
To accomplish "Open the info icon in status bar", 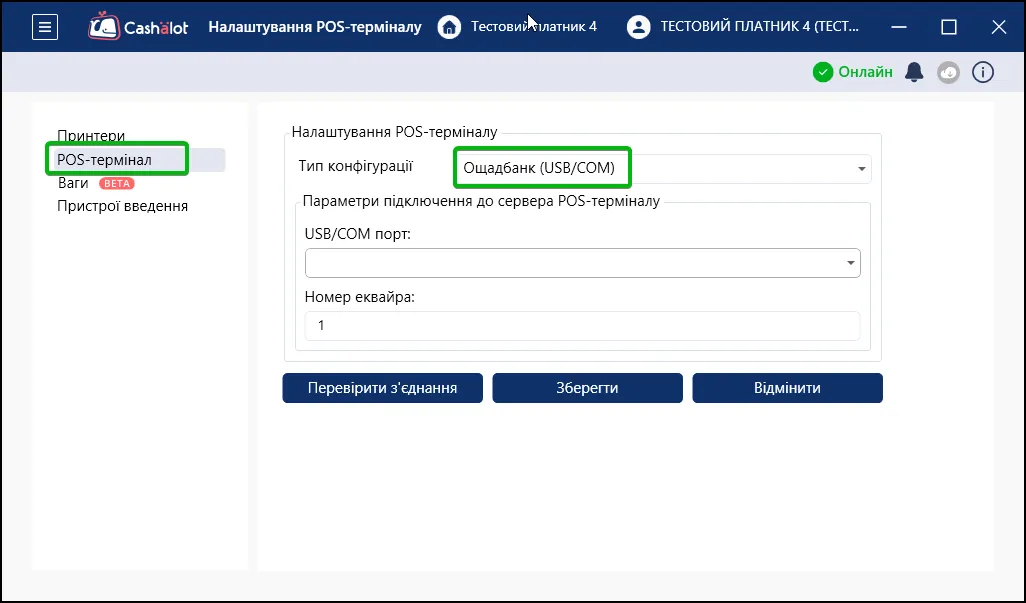I will click(x=982, y=72).
